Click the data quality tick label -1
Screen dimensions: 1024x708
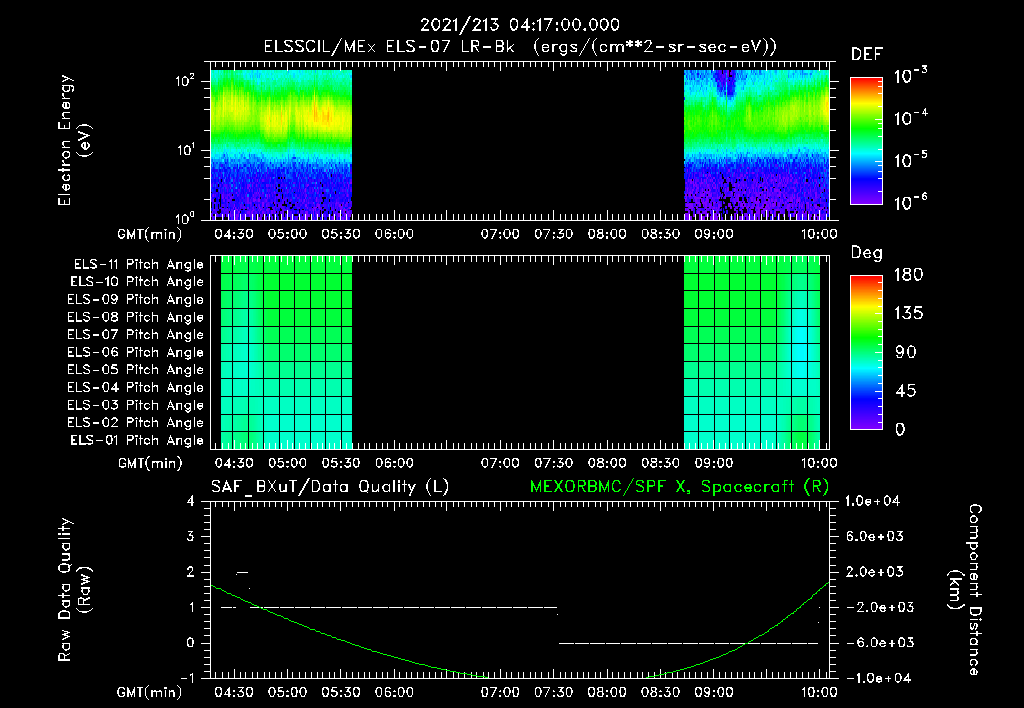coord(187,678)
